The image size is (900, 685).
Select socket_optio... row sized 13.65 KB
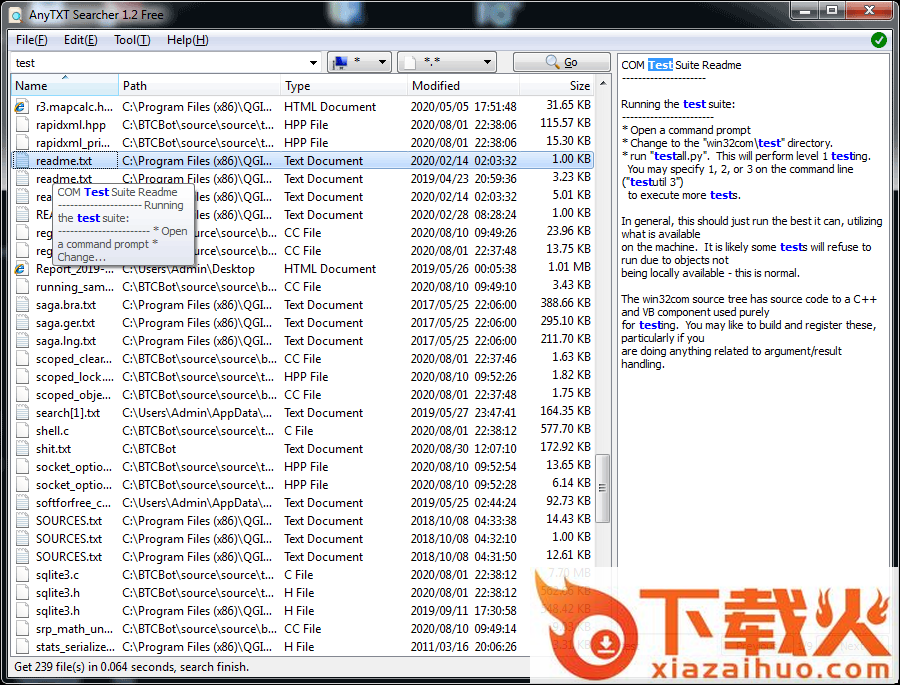point(302,467)
